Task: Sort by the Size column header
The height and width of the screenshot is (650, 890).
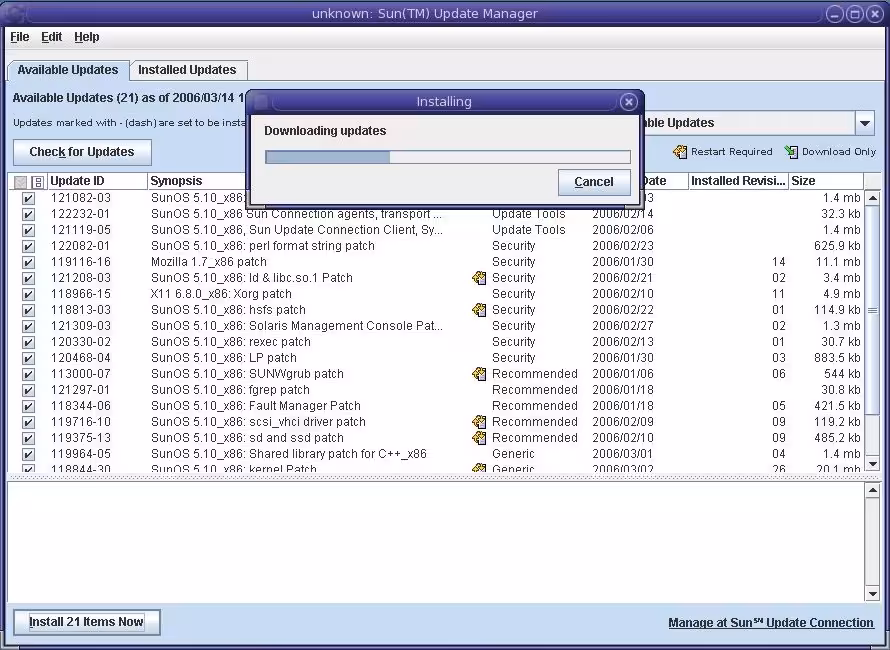Action: pos(826,181)
